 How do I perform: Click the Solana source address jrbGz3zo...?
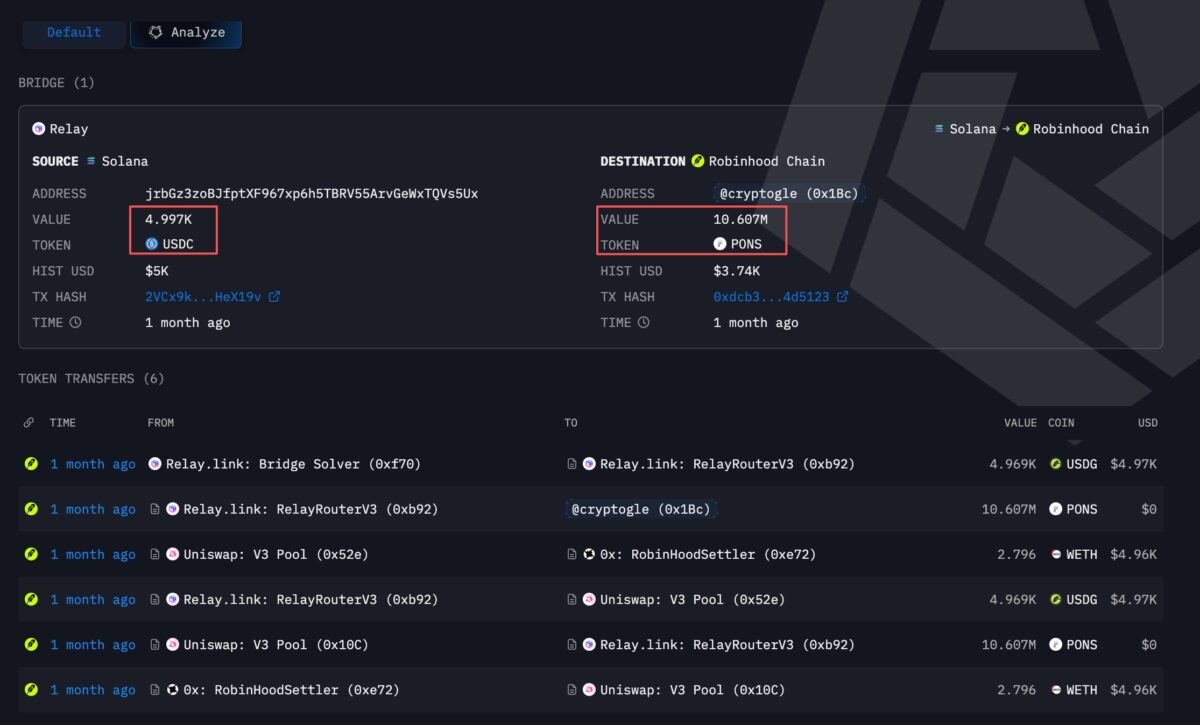pos(312,193)
